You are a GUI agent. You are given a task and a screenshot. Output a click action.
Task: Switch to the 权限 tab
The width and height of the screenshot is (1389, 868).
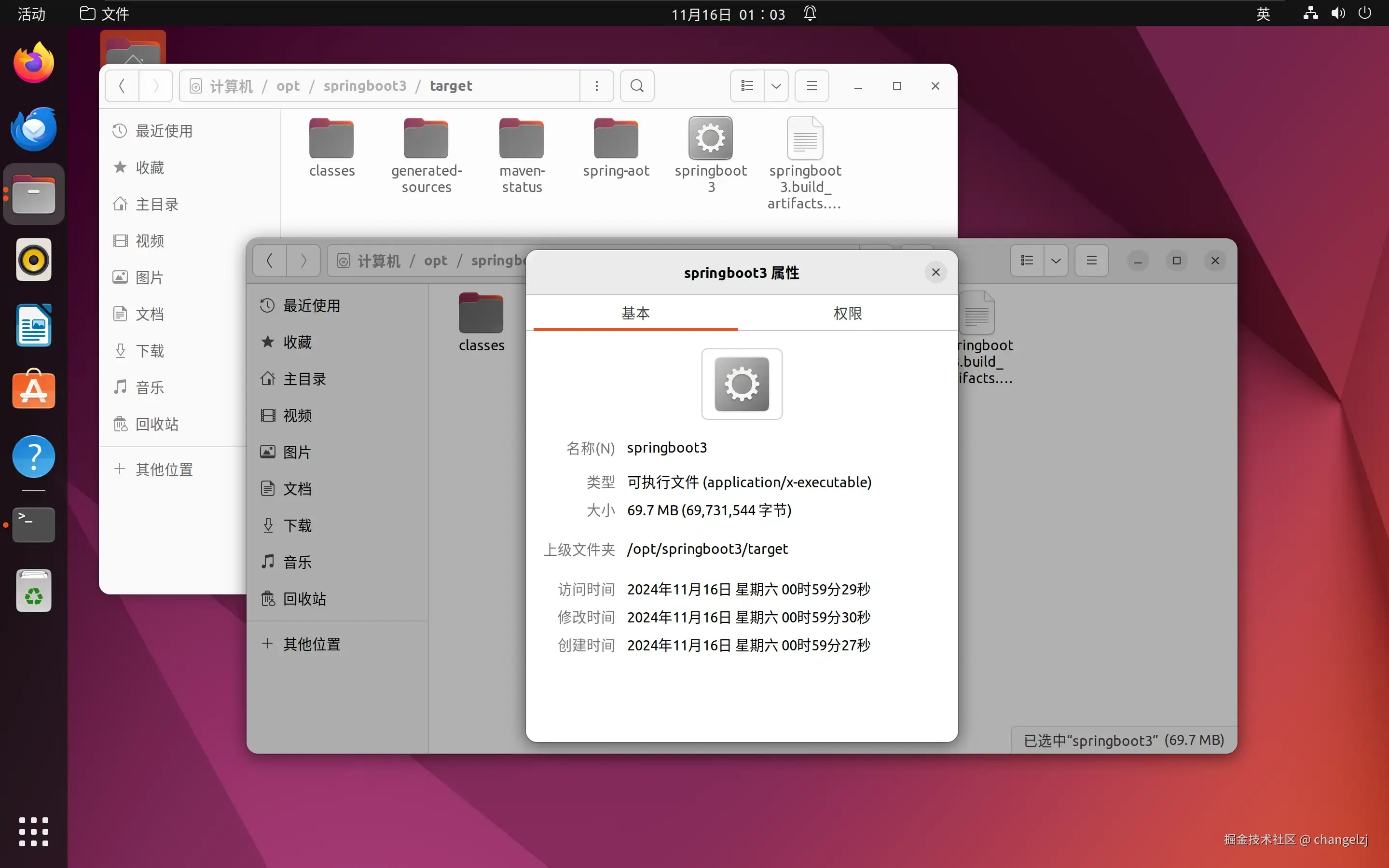coord(847,314)
